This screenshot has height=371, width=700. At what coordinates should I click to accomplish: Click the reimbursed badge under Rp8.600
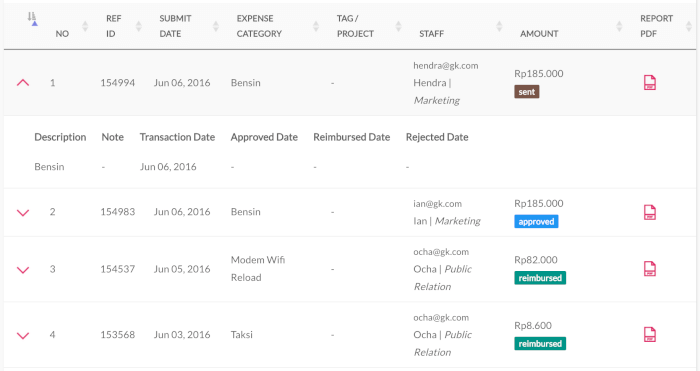coord(540,343)
